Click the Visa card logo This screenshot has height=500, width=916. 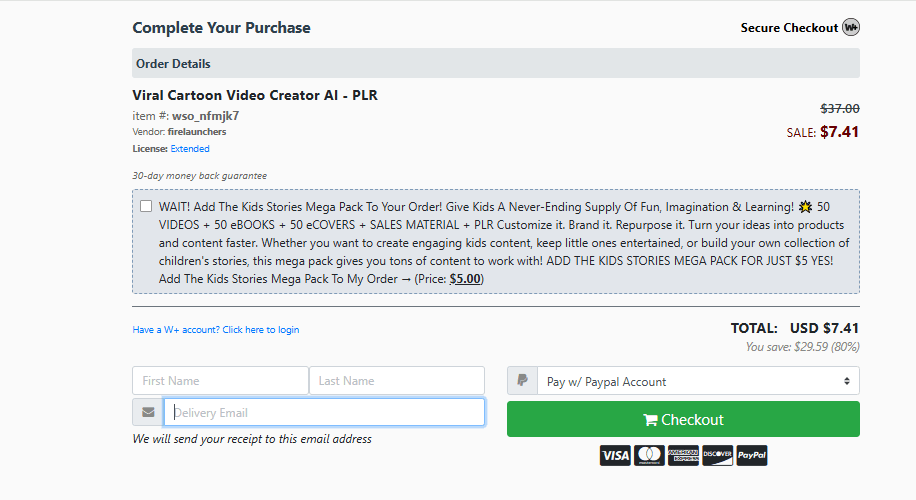coord(615,456)
